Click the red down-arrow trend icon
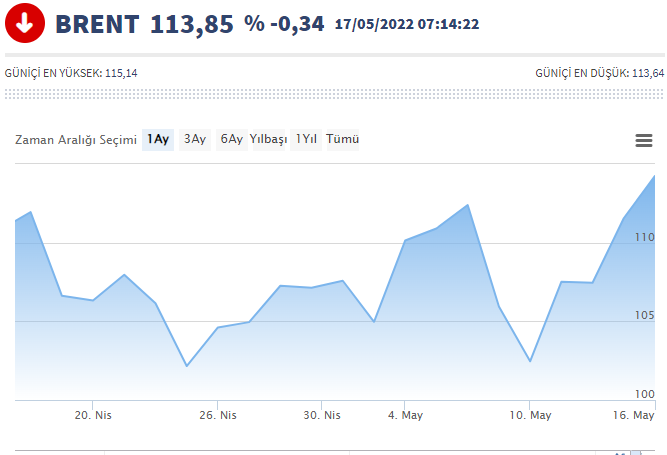 point(24,23)
